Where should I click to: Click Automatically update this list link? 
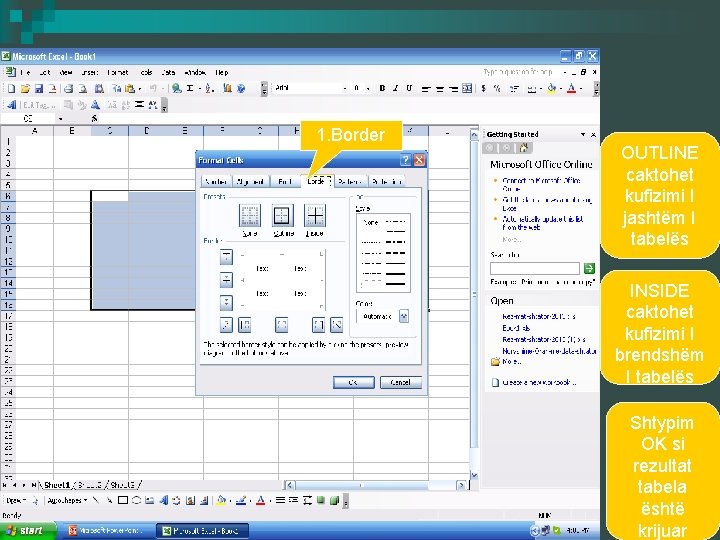(x=542, y=223)
